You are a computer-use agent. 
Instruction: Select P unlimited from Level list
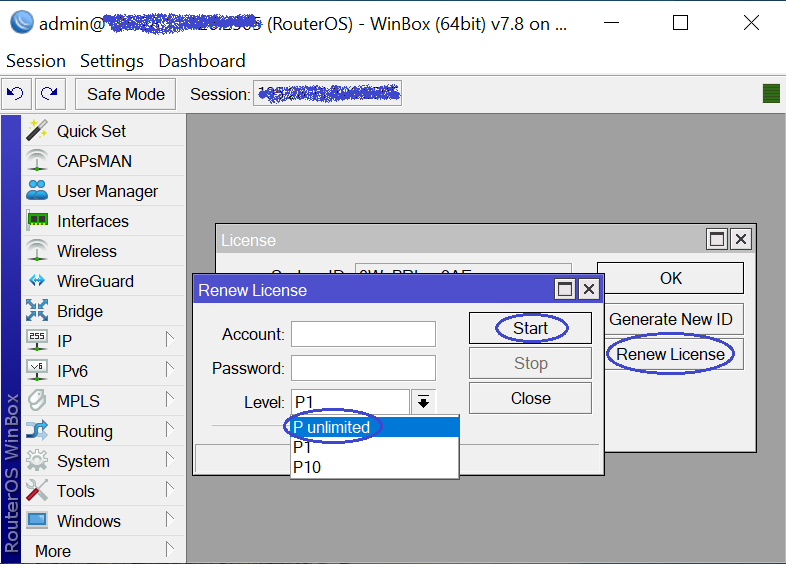pos(375,427)
